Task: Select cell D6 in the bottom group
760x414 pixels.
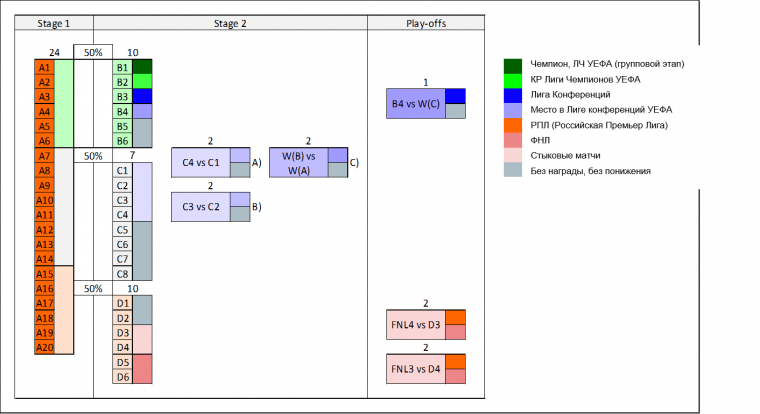Action: point(122,377)
